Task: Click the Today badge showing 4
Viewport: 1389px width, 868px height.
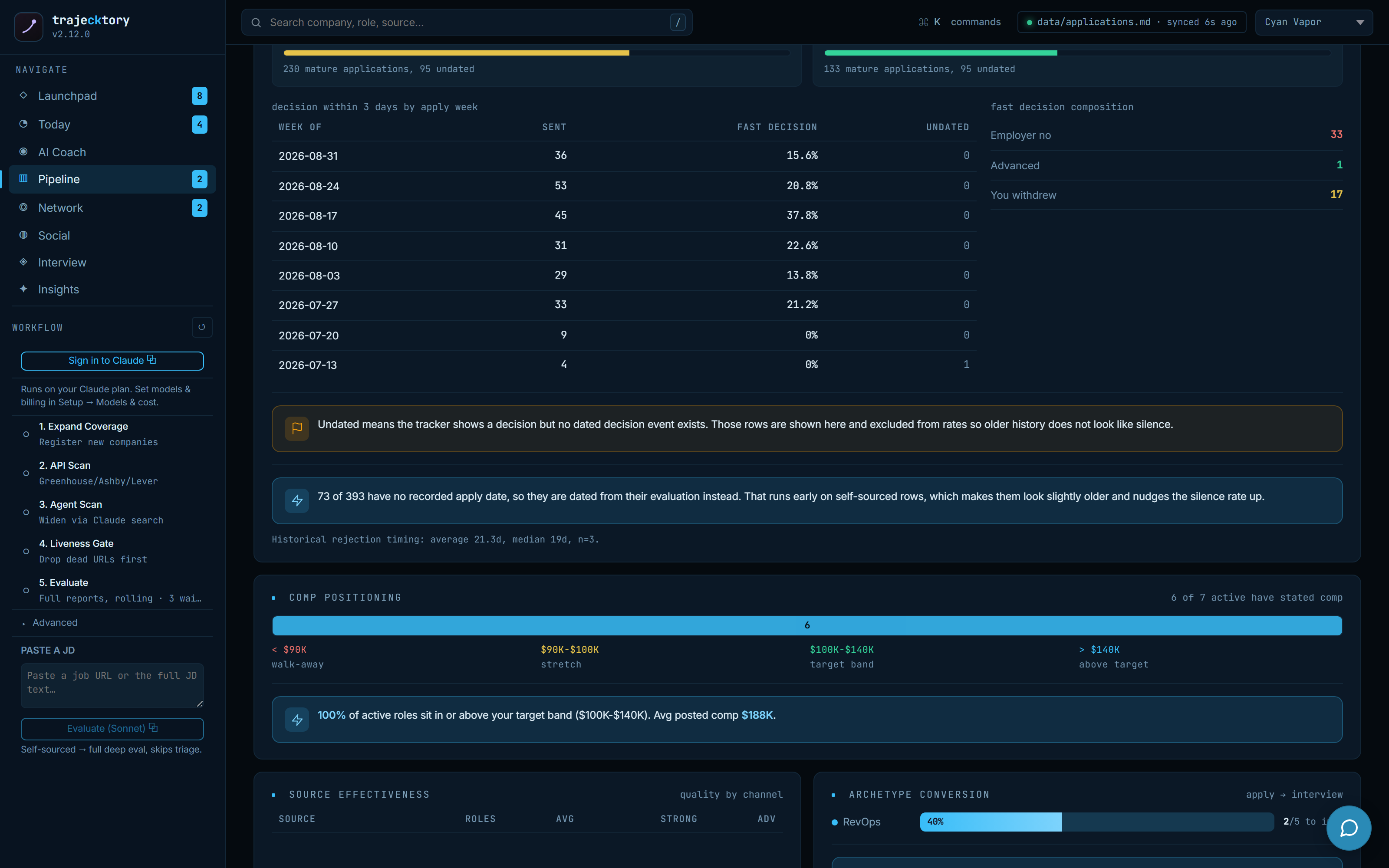Action: coord(199,125)
